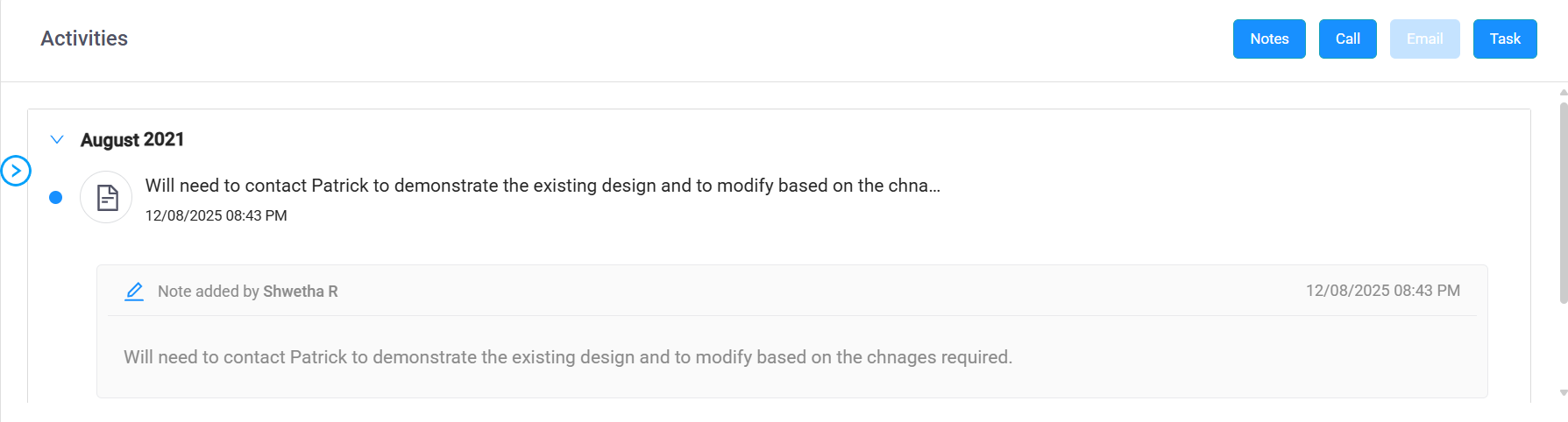Click the "Note added by" label
Viewport: 1568px width, 422px height.
point(209,292)
